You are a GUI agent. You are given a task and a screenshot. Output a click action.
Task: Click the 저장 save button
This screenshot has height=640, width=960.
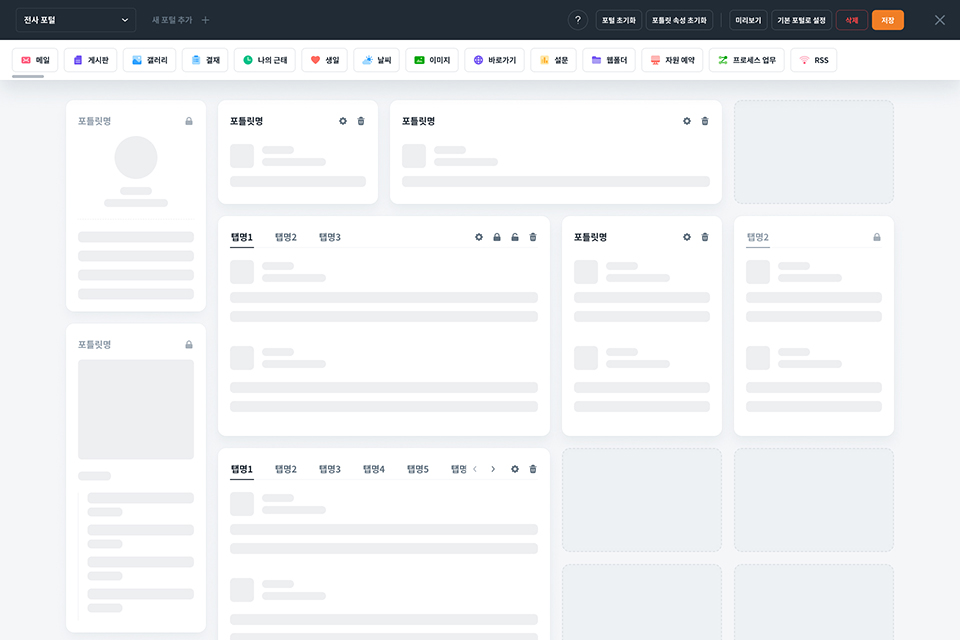coord(887,20)
